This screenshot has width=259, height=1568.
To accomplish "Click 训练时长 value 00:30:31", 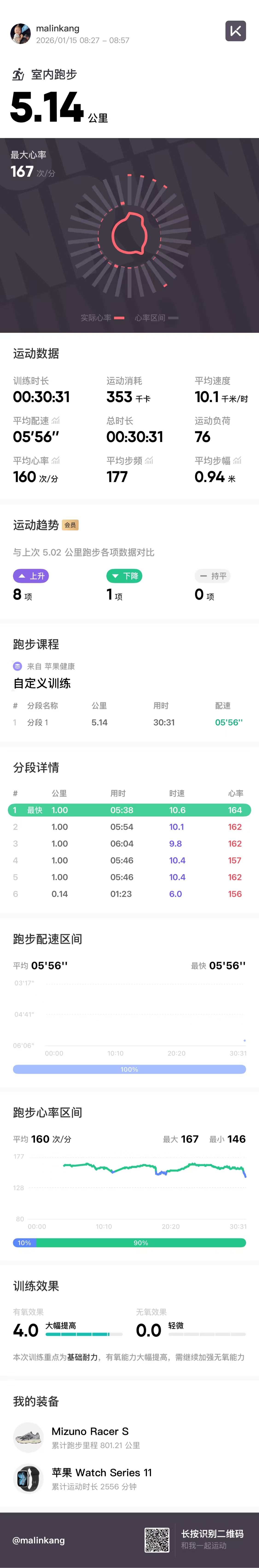I will (41, 397).
